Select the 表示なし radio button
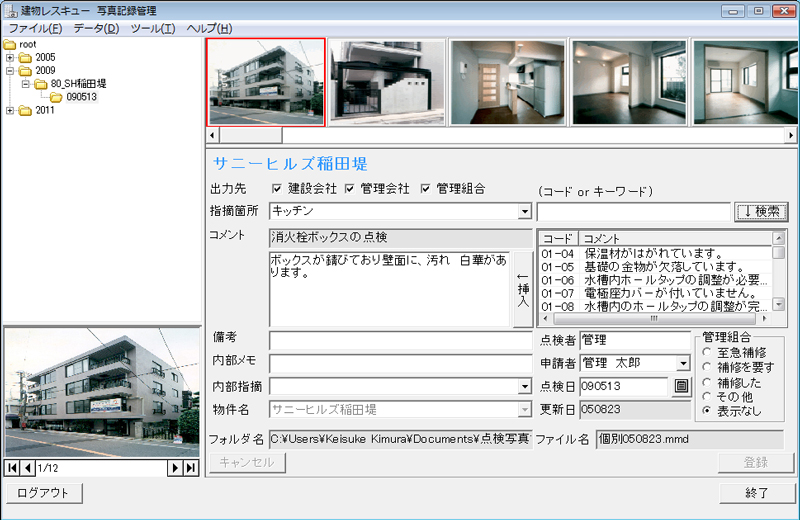 (x=706, y=411)
